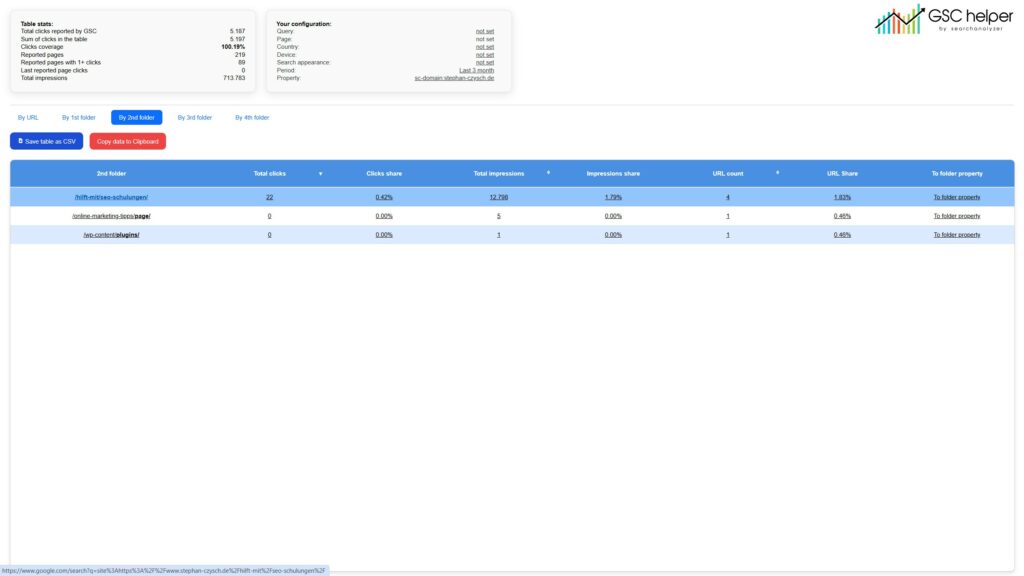Open /online-marketing-tipps/page/ folder link

point(111,216)
